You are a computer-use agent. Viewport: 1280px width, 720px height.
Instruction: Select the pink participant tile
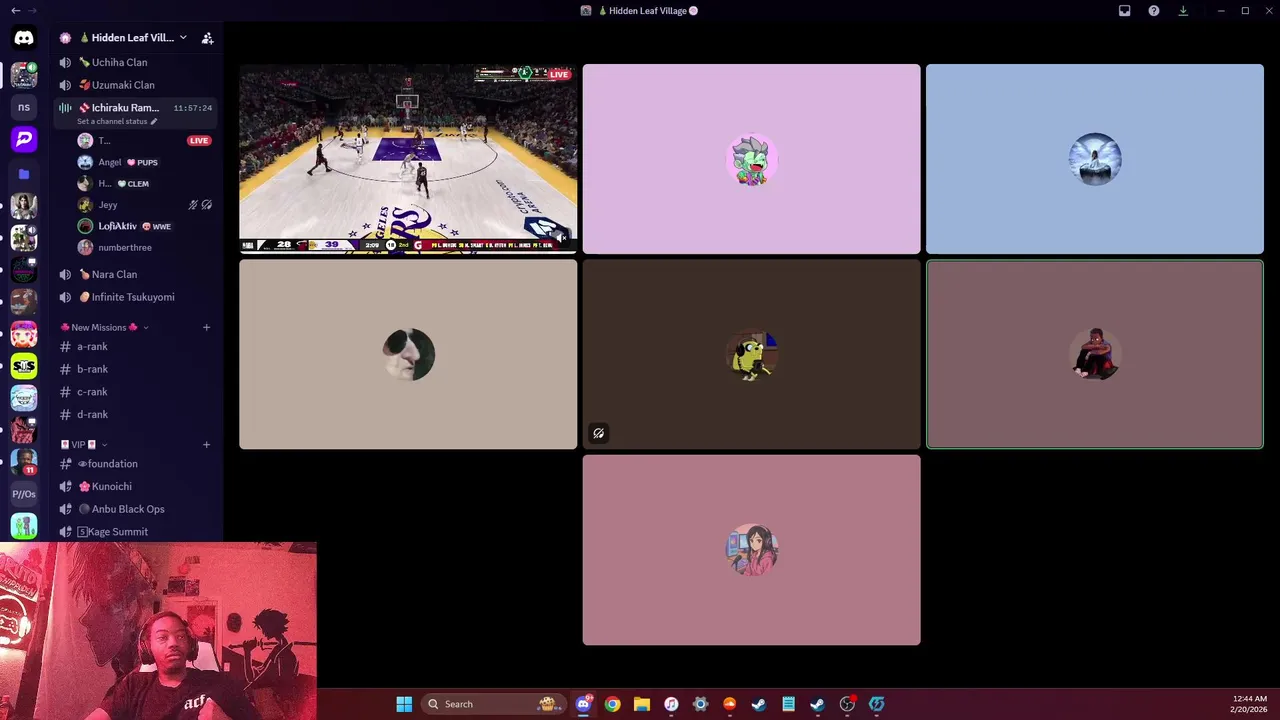(751, 159)
